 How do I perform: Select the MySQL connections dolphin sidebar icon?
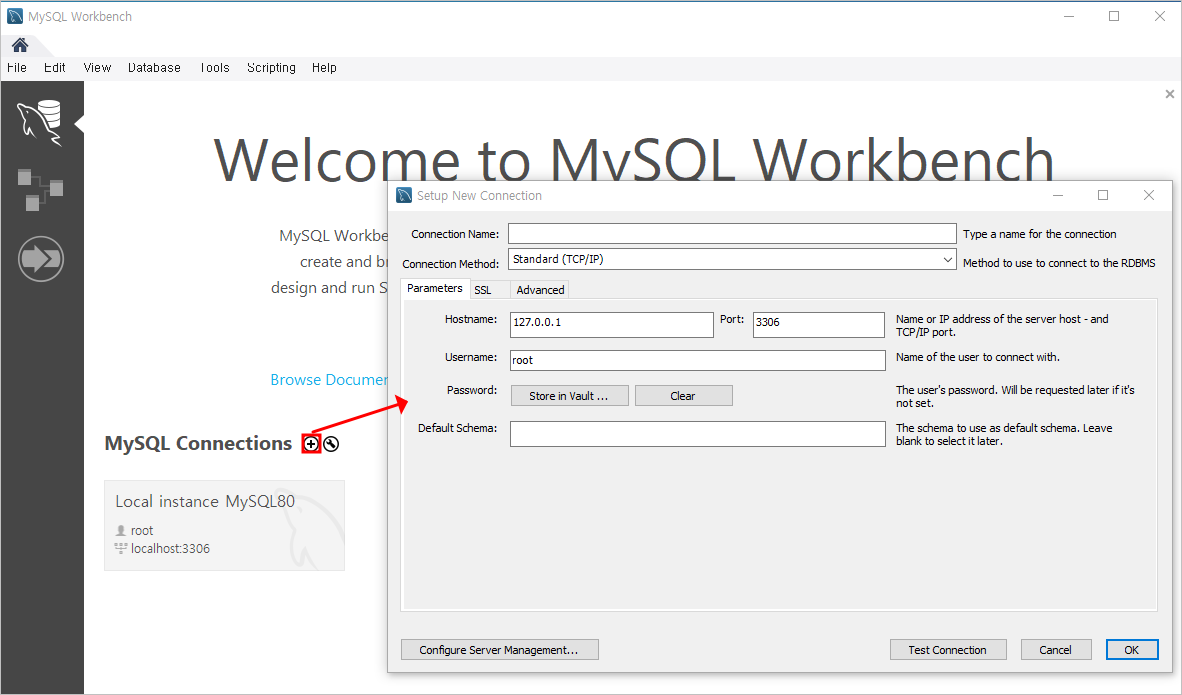coord(40,123)
